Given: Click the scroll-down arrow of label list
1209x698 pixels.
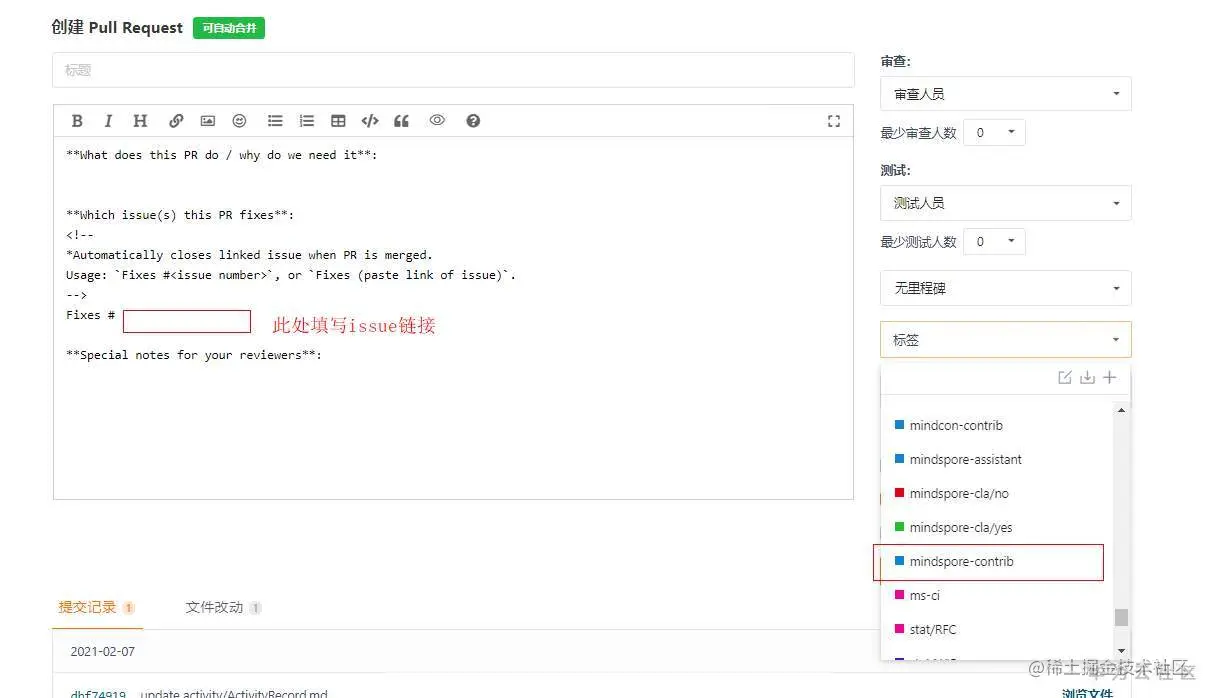Looking at the screenshot, I should (x=1121, y=651).
